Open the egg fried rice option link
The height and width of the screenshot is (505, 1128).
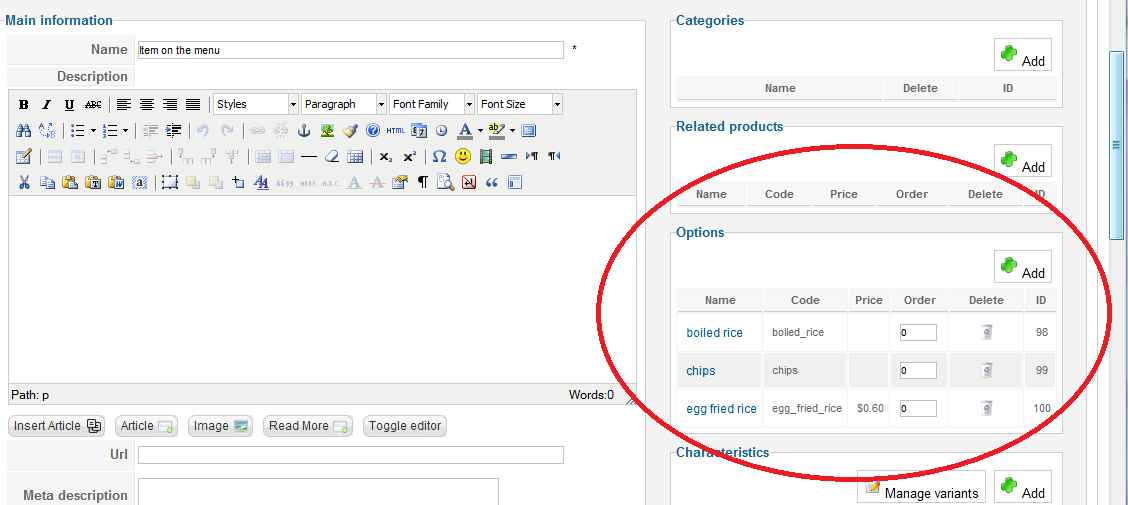click(x=721, y=408)
